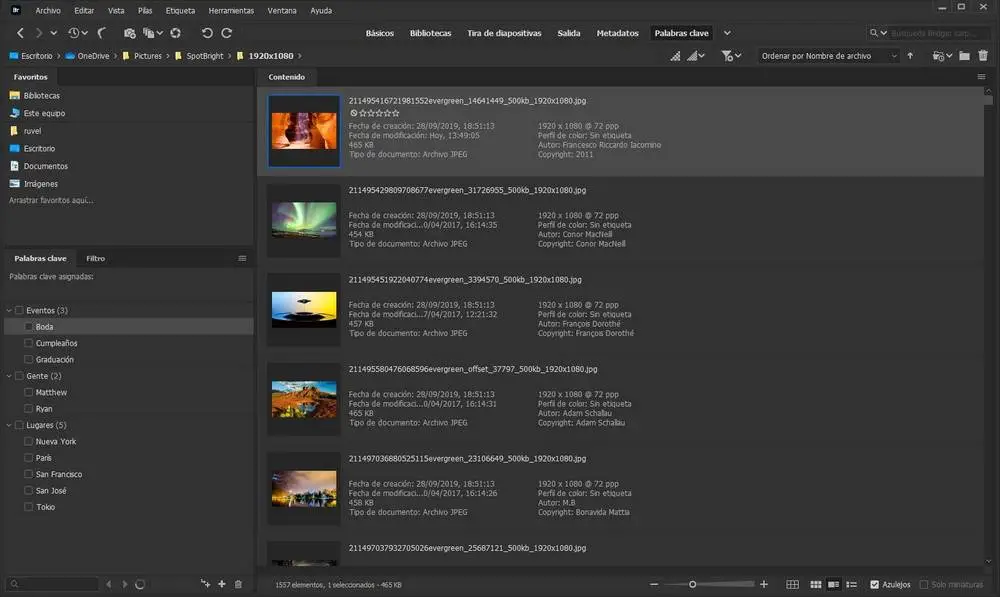Screen dimensions: 1000x597
Task: Open the Ordenar por Nombre de archivo dropdown
Action: (829, 56)
